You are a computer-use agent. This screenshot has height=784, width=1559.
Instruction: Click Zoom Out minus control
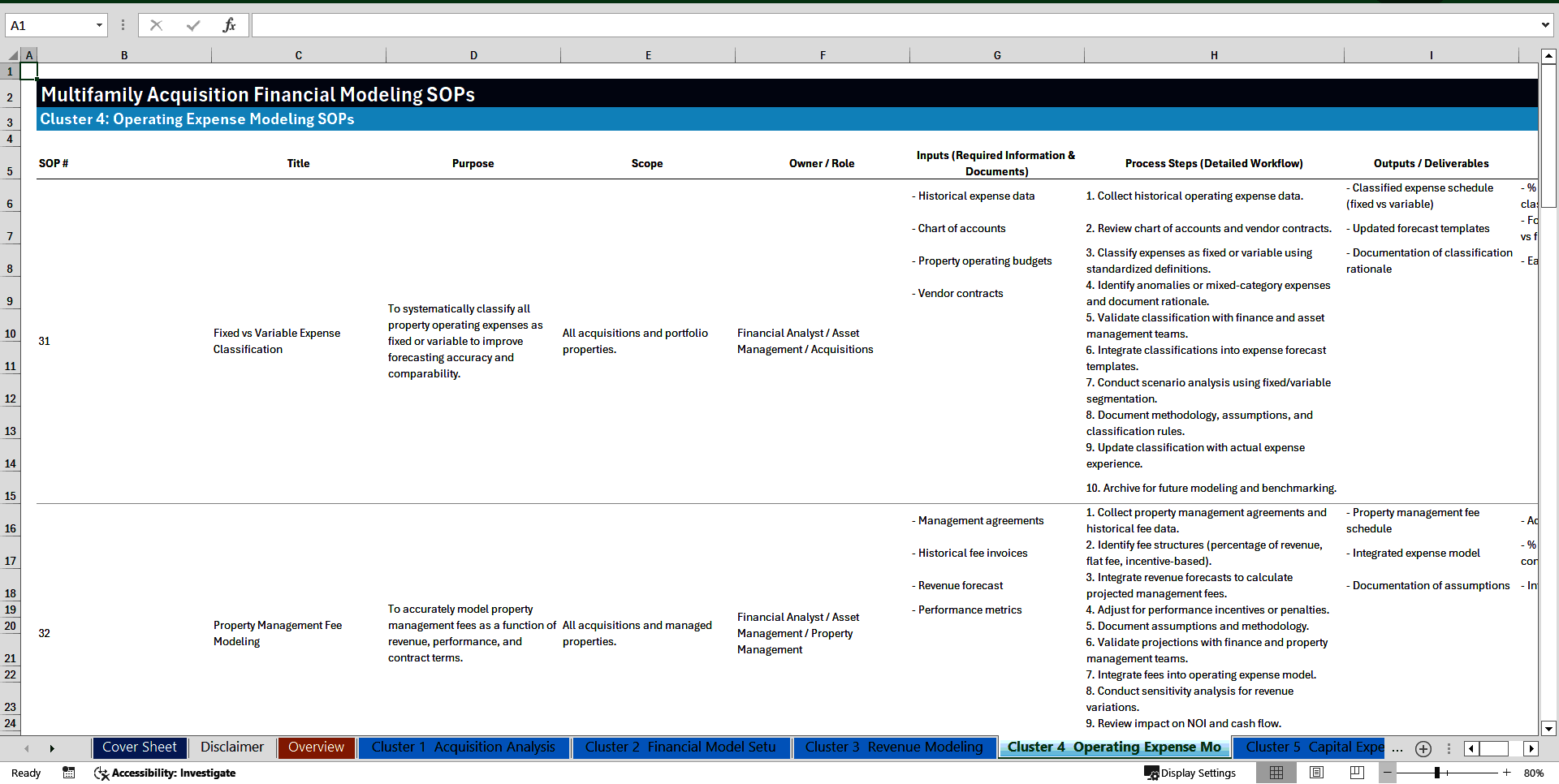[1388, 773]
